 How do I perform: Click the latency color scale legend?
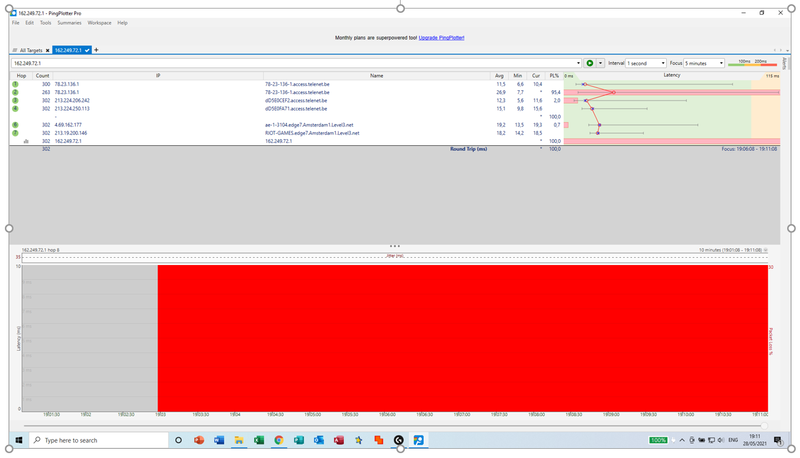tap(753, 63)
